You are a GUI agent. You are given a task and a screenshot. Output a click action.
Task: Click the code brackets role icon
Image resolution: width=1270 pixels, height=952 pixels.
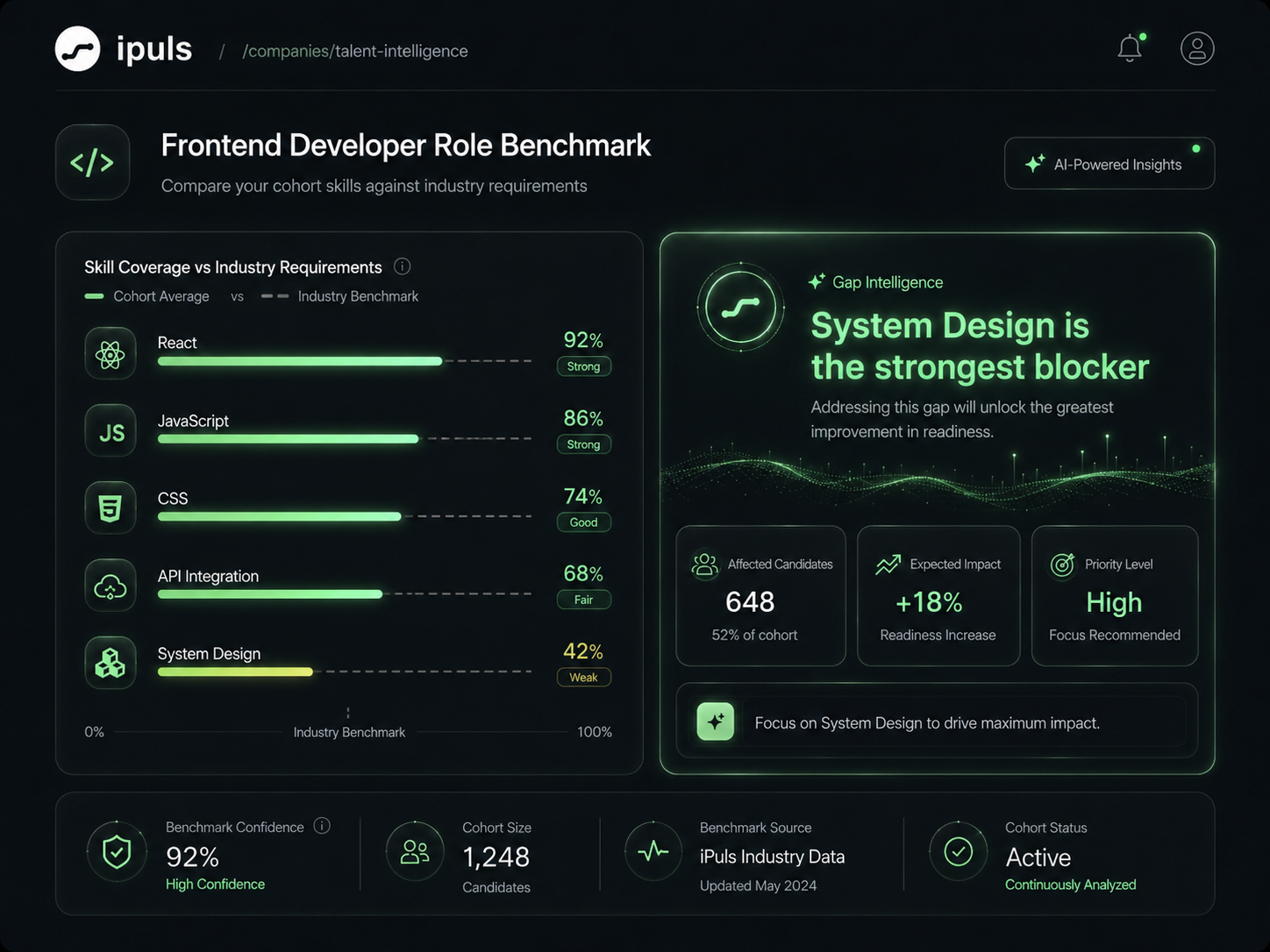click(93, 162)
